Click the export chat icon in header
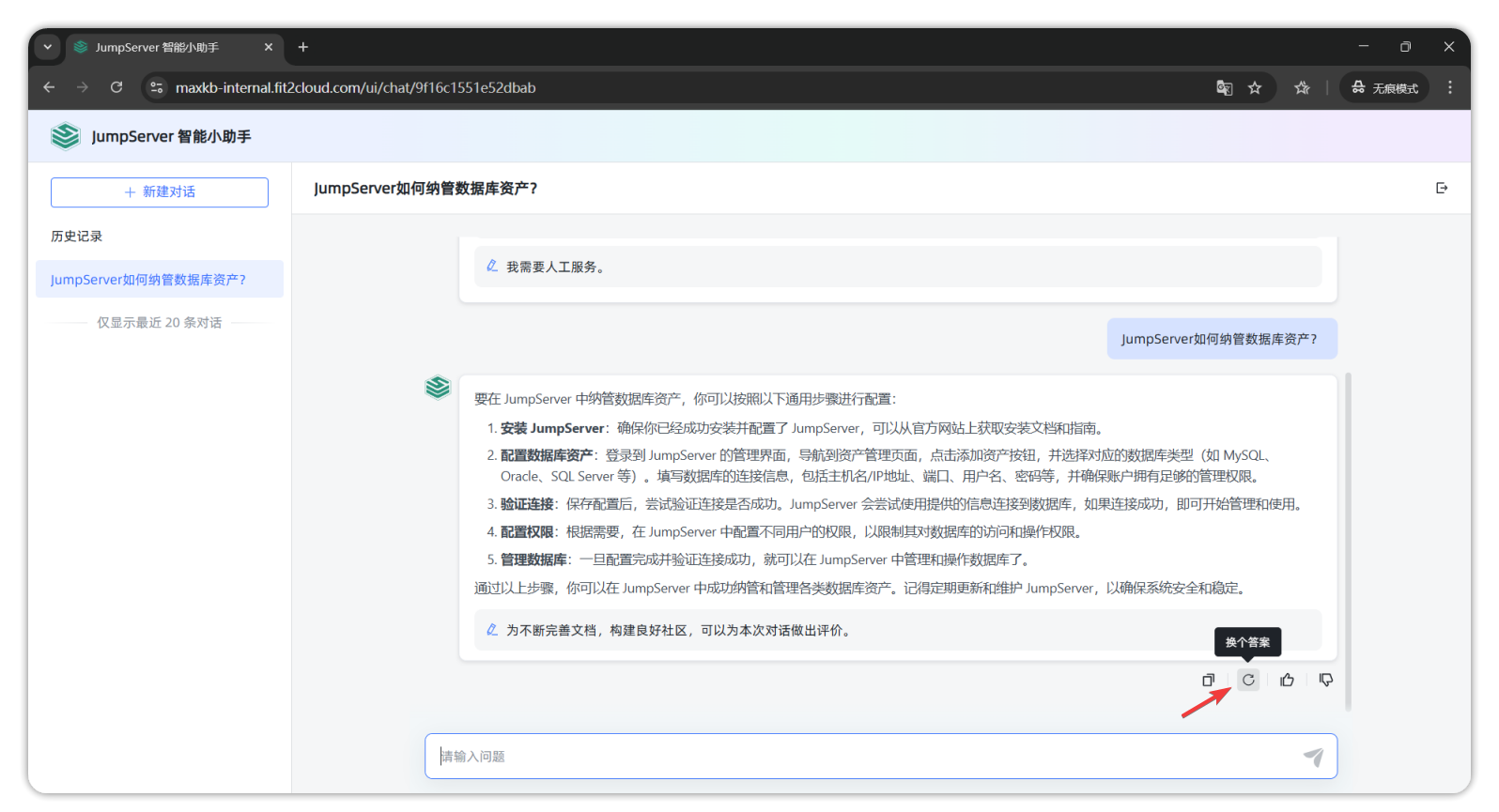Viewport: 1499px width, 812px height. coord(1442,188)
